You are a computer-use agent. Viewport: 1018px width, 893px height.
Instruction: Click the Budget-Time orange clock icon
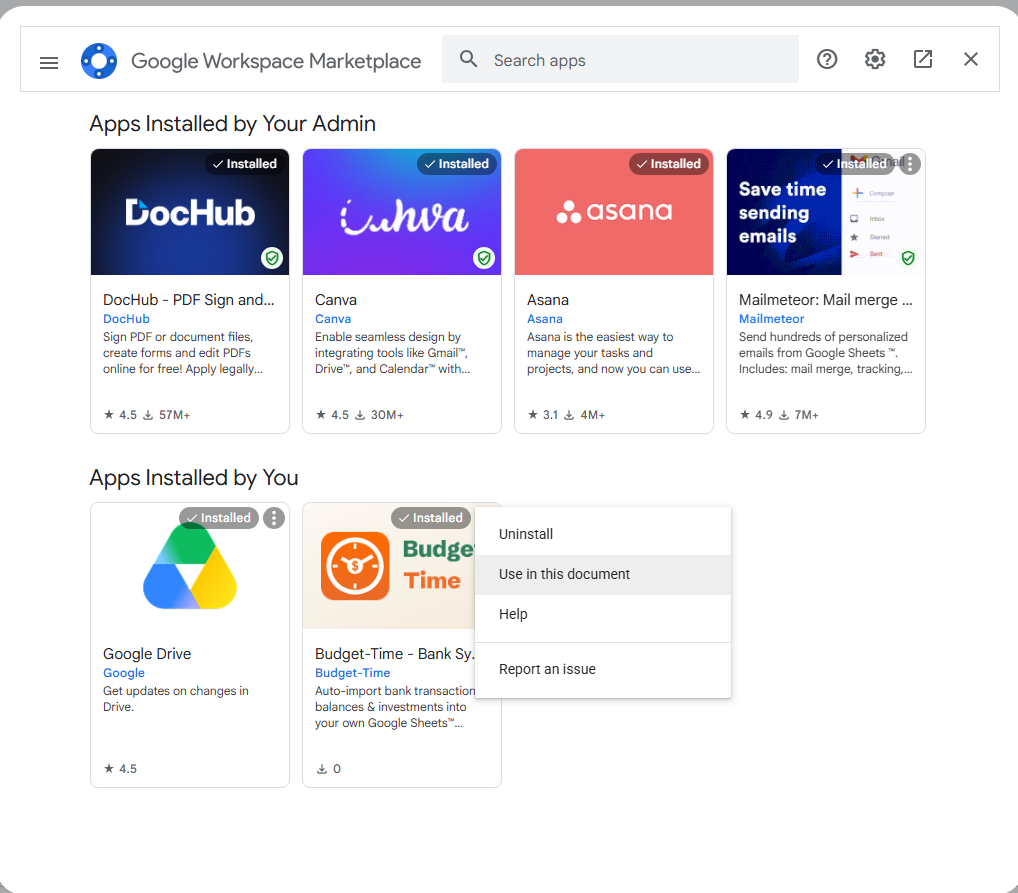pyautogui.click(x=354, y=566)
